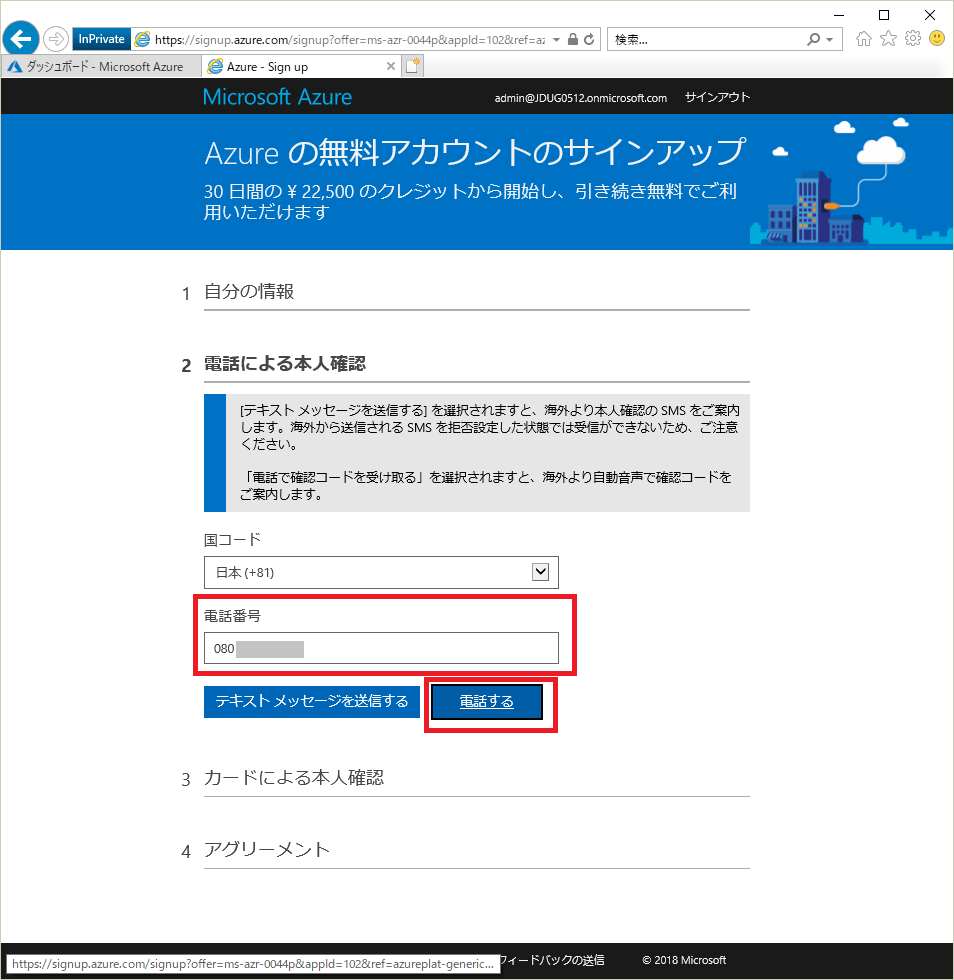Click the Home icon
The width and height of the screenshot is (954, 980).
pos(864,39)
